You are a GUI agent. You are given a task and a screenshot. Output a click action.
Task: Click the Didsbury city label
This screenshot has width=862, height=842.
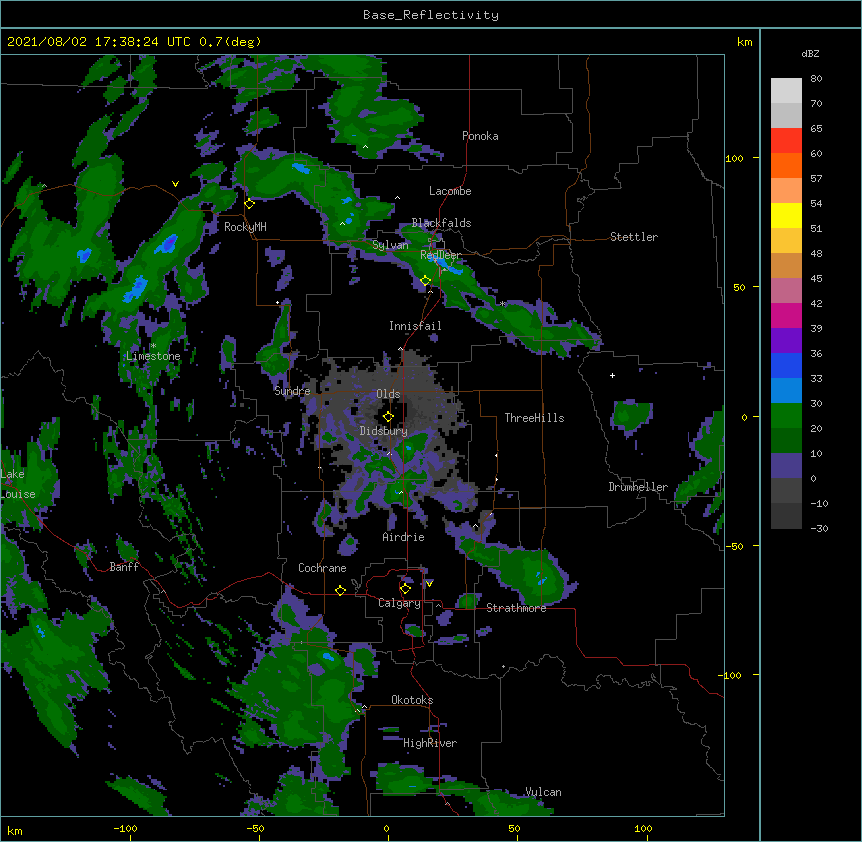[383, 431]
